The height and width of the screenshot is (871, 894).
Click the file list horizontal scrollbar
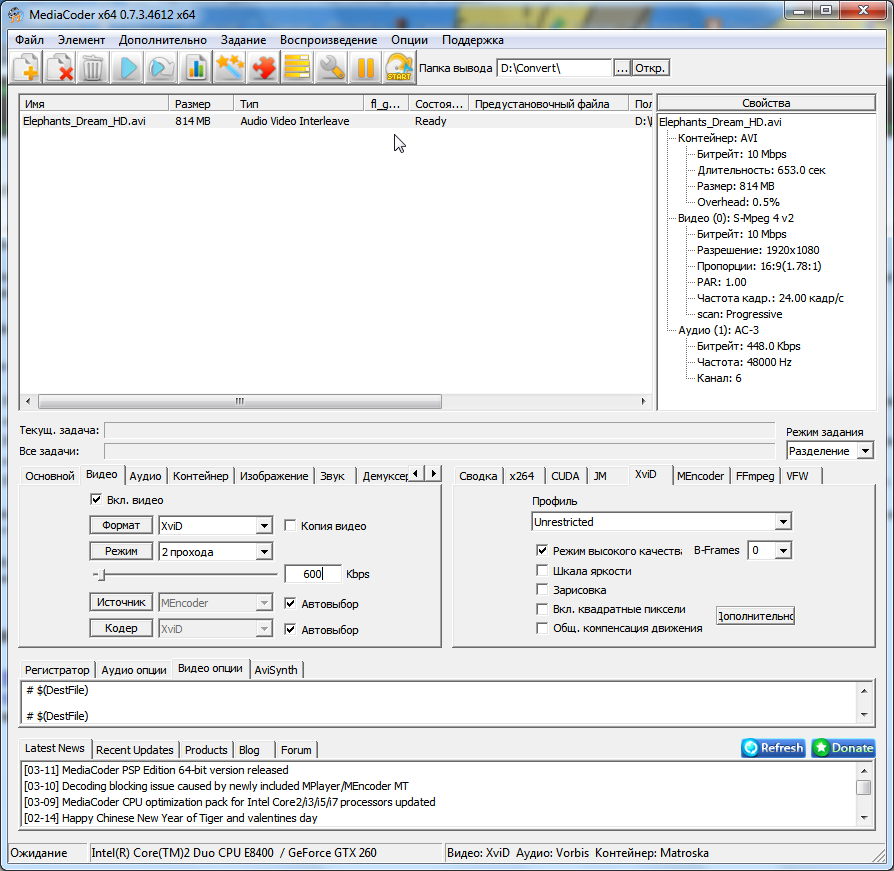(x=239, y=401)
